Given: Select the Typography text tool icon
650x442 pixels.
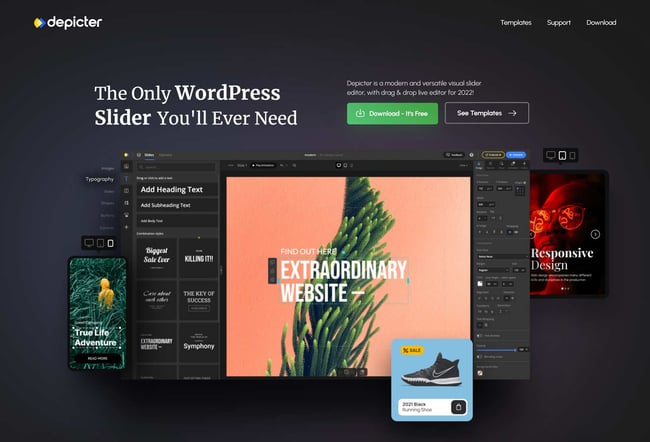Looking at the screenshot, I should coord(127,179).
